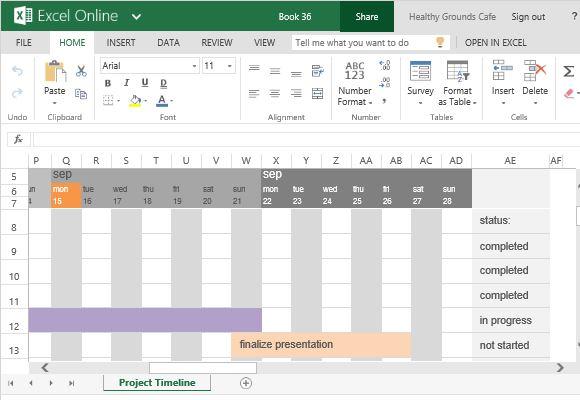The image size is (580, 400).
Task: Click the Undo arrow icon
Action: click(17, 70)
